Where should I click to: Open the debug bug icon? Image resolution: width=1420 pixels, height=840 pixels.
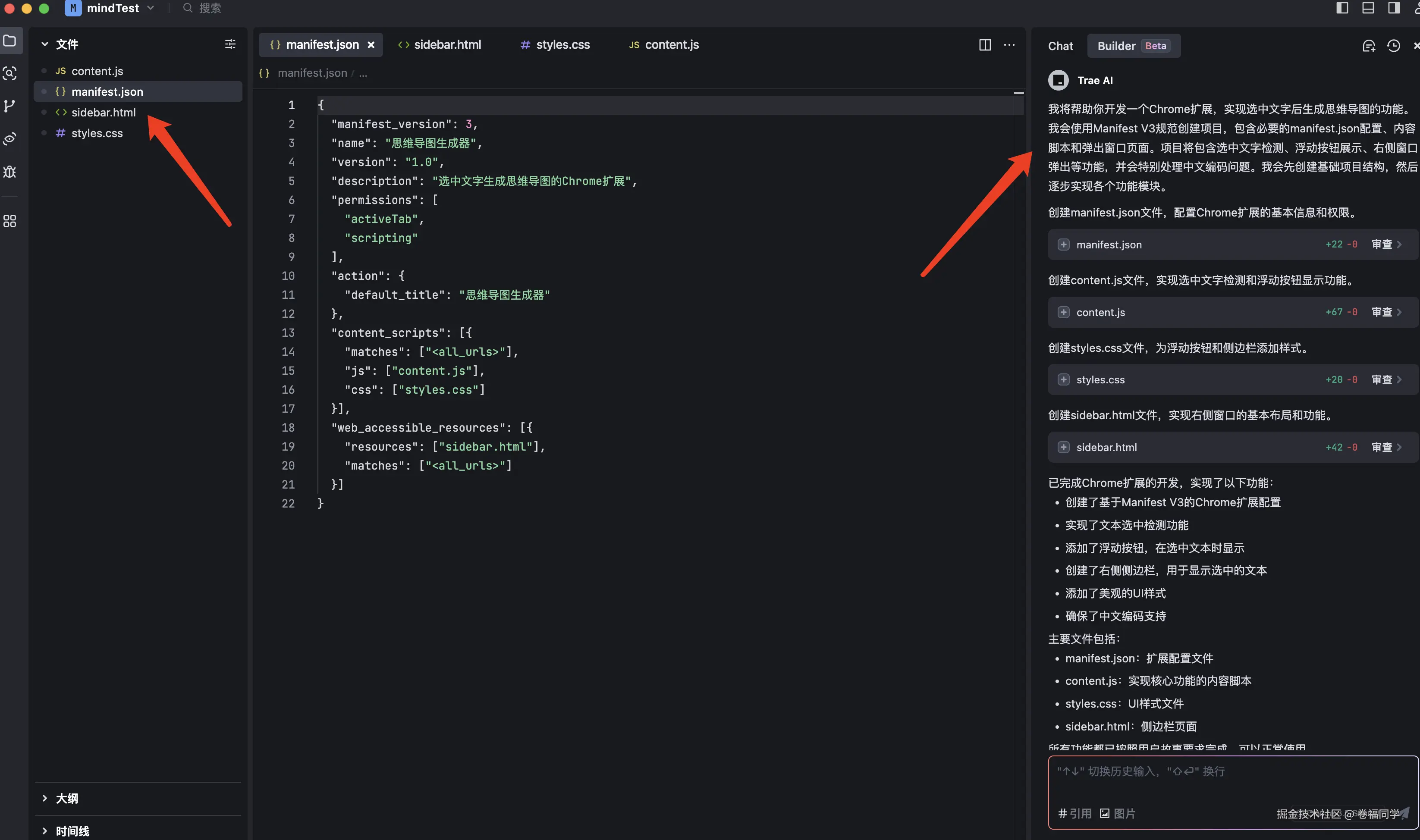click(9, 172)
